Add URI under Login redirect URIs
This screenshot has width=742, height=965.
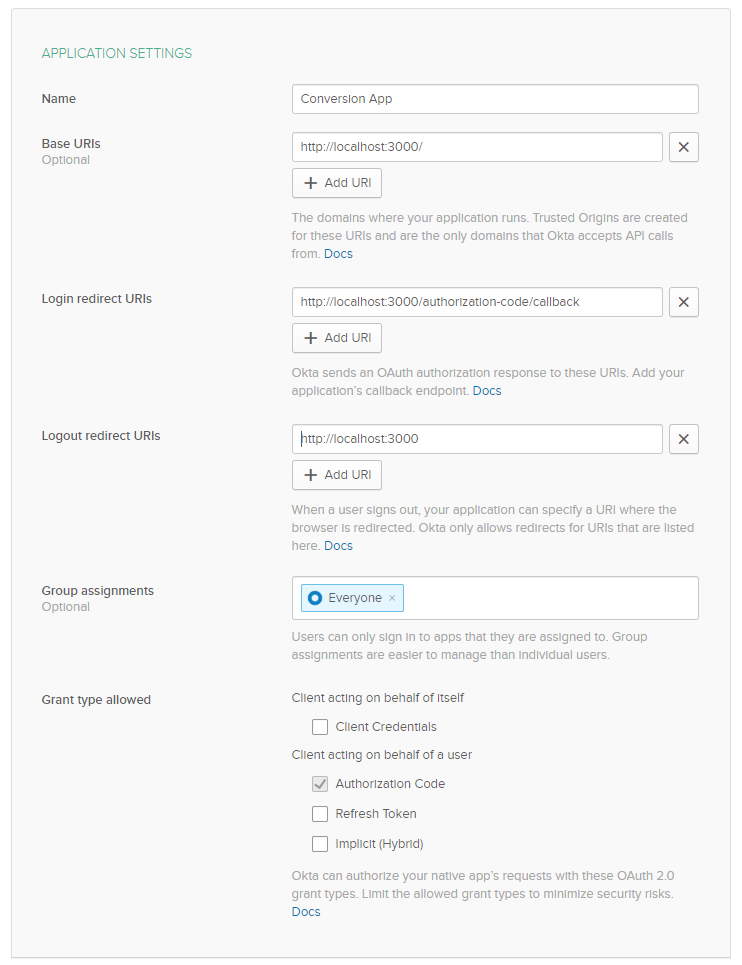point(337,338)
